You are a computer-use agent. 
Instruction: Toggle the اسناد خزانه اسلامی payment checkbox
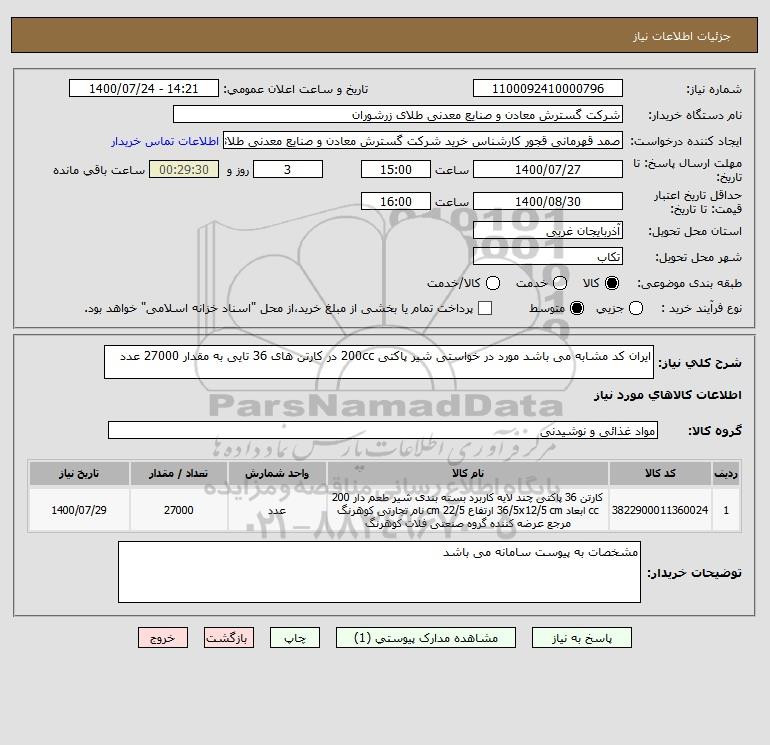[x=485, y=308]
